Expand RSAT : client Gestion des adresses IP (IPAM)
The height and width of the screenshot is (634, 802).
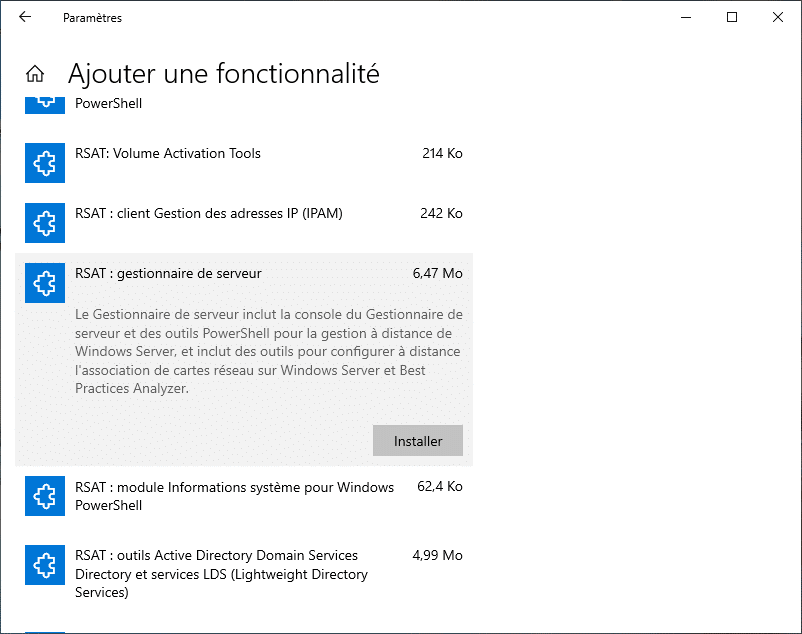coord(244,223)
